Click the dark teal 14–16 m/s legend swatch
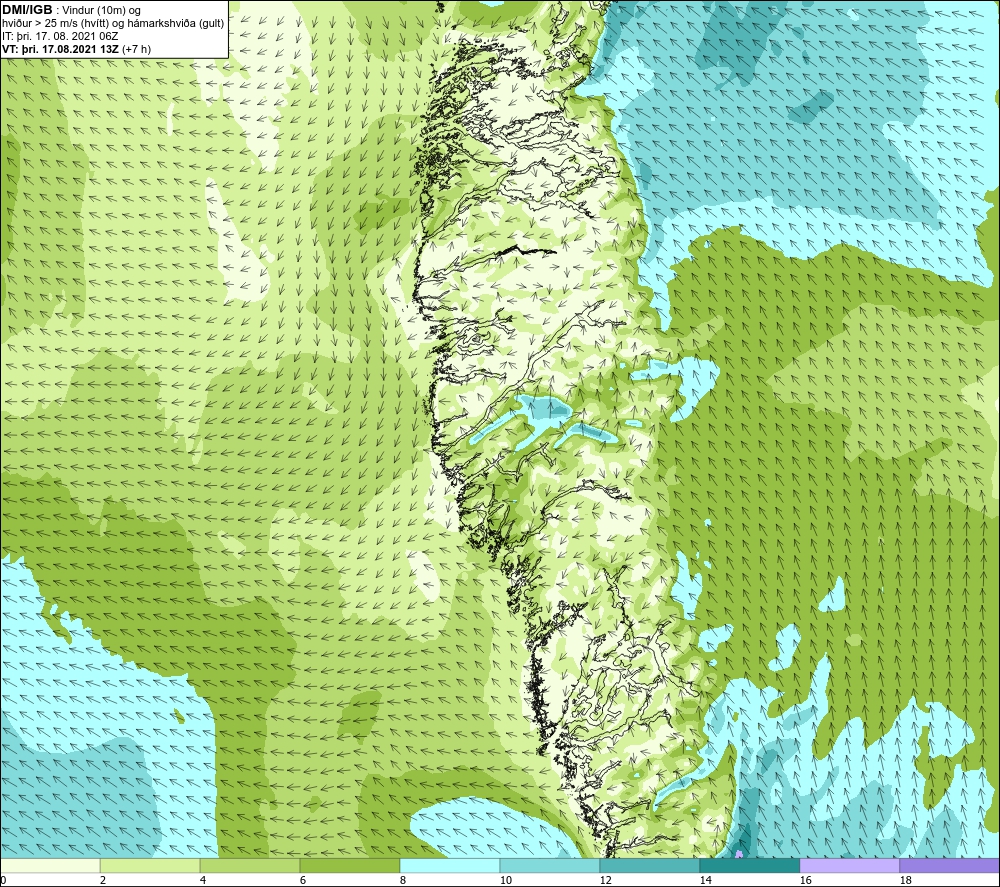The image size is (1000, 887). click(749, 865)
